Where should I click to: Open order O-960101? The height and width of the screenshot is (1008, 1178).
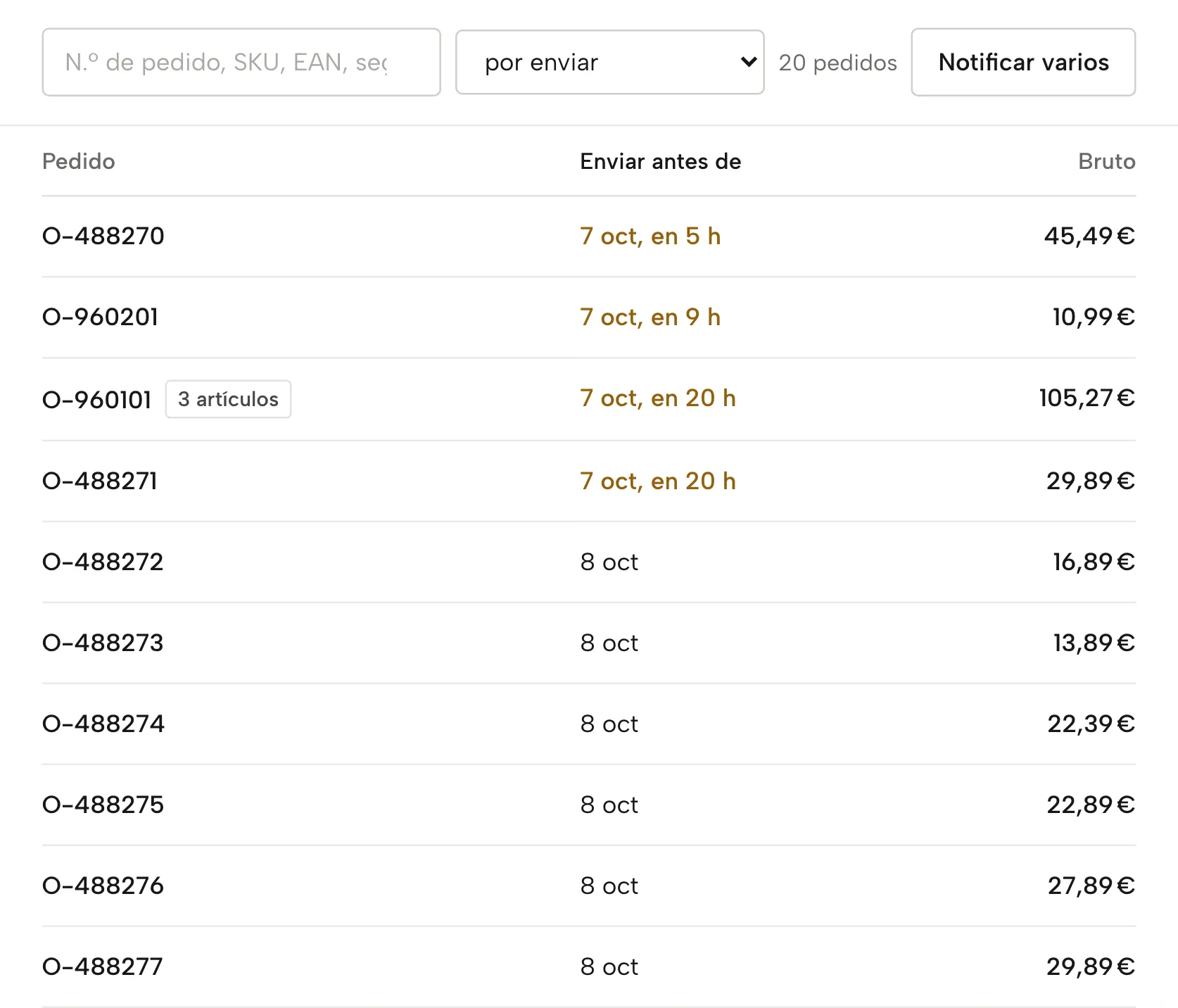(x=97, y=399)
